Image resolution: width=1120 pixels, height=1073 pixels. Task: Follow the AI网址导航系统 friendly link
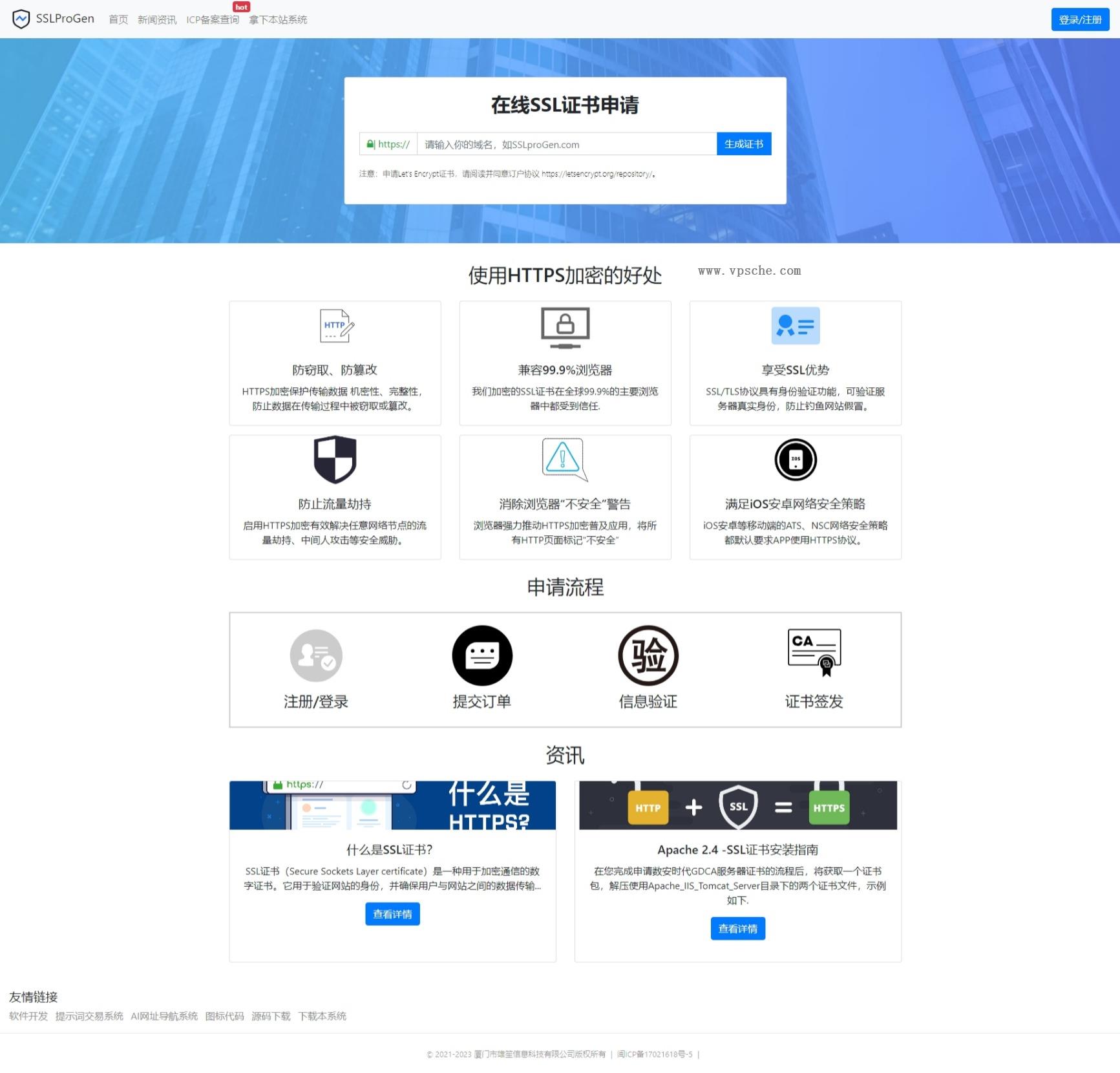tap(164, 1016)
